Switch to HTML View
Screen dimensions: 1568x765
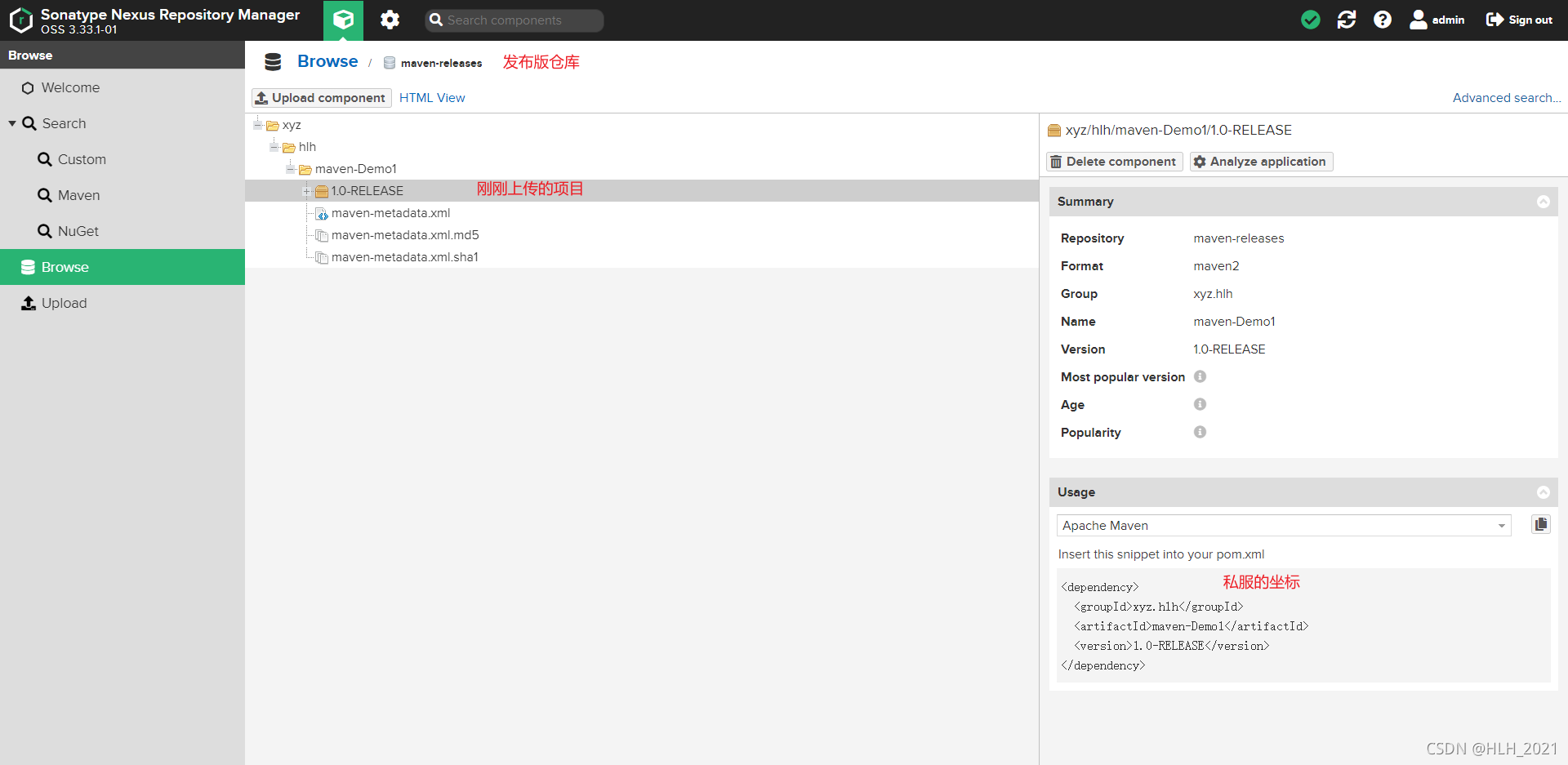(x=432, y=98)
